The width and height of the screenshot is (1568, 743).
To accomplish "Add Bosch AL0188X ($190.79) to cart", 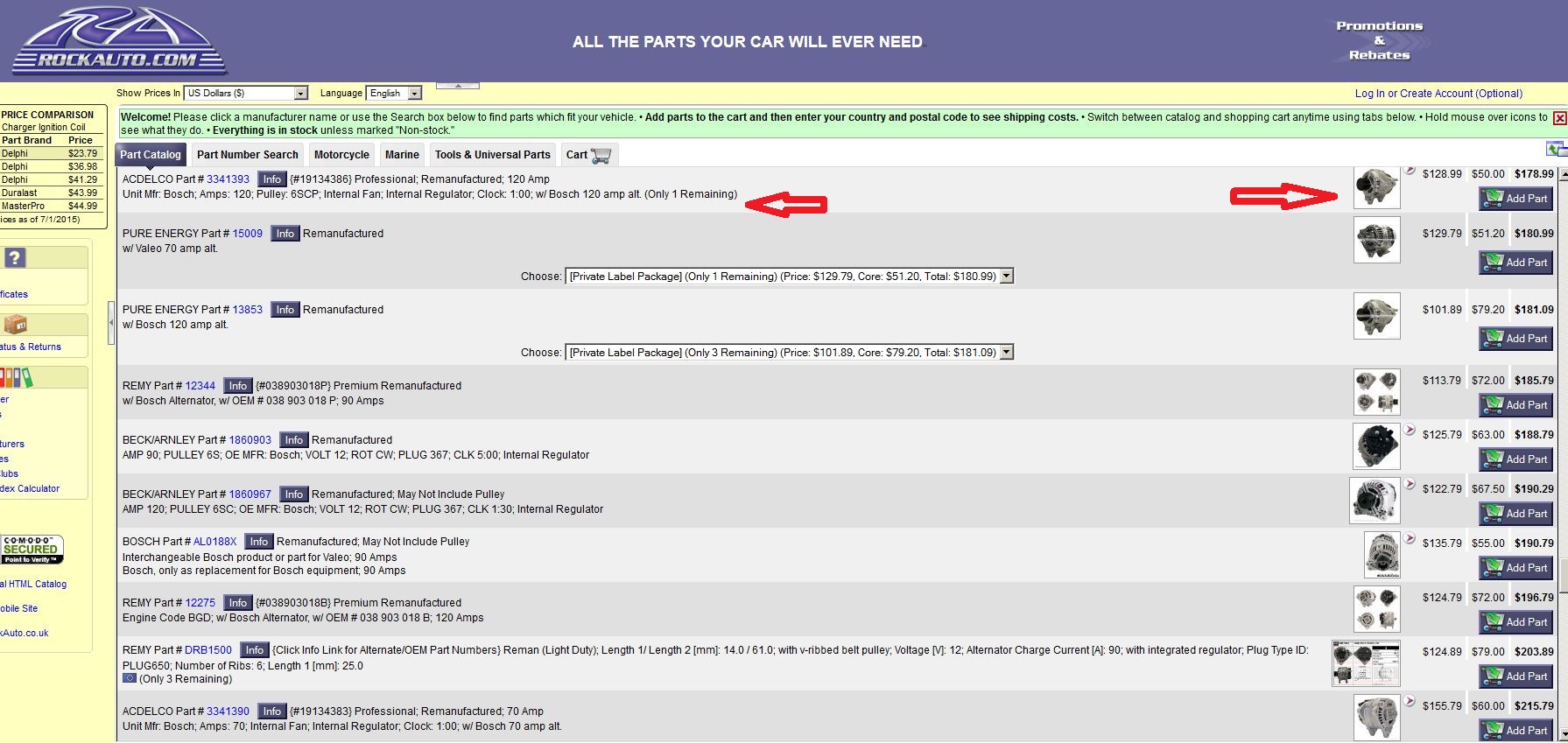I will tap(1517, 567).
